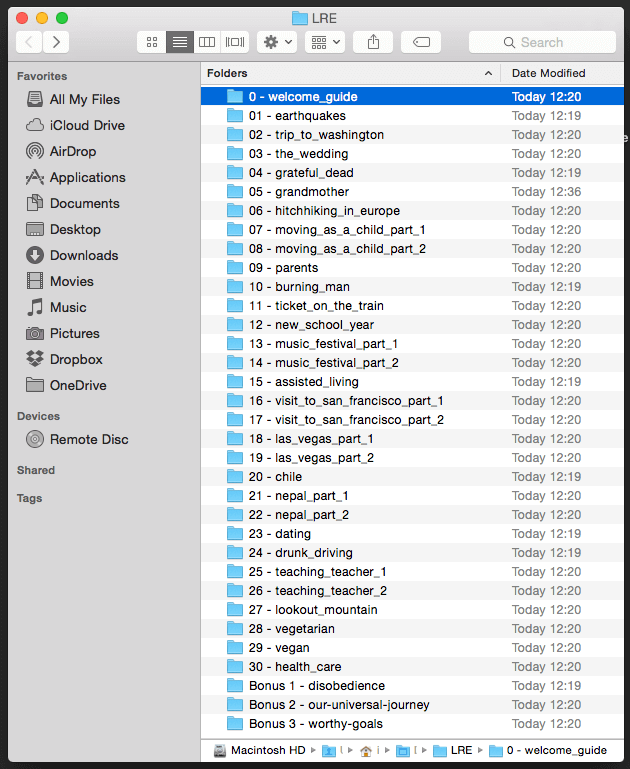Select folder Bonus 1 - disobedience

click(x=412, y=686)
